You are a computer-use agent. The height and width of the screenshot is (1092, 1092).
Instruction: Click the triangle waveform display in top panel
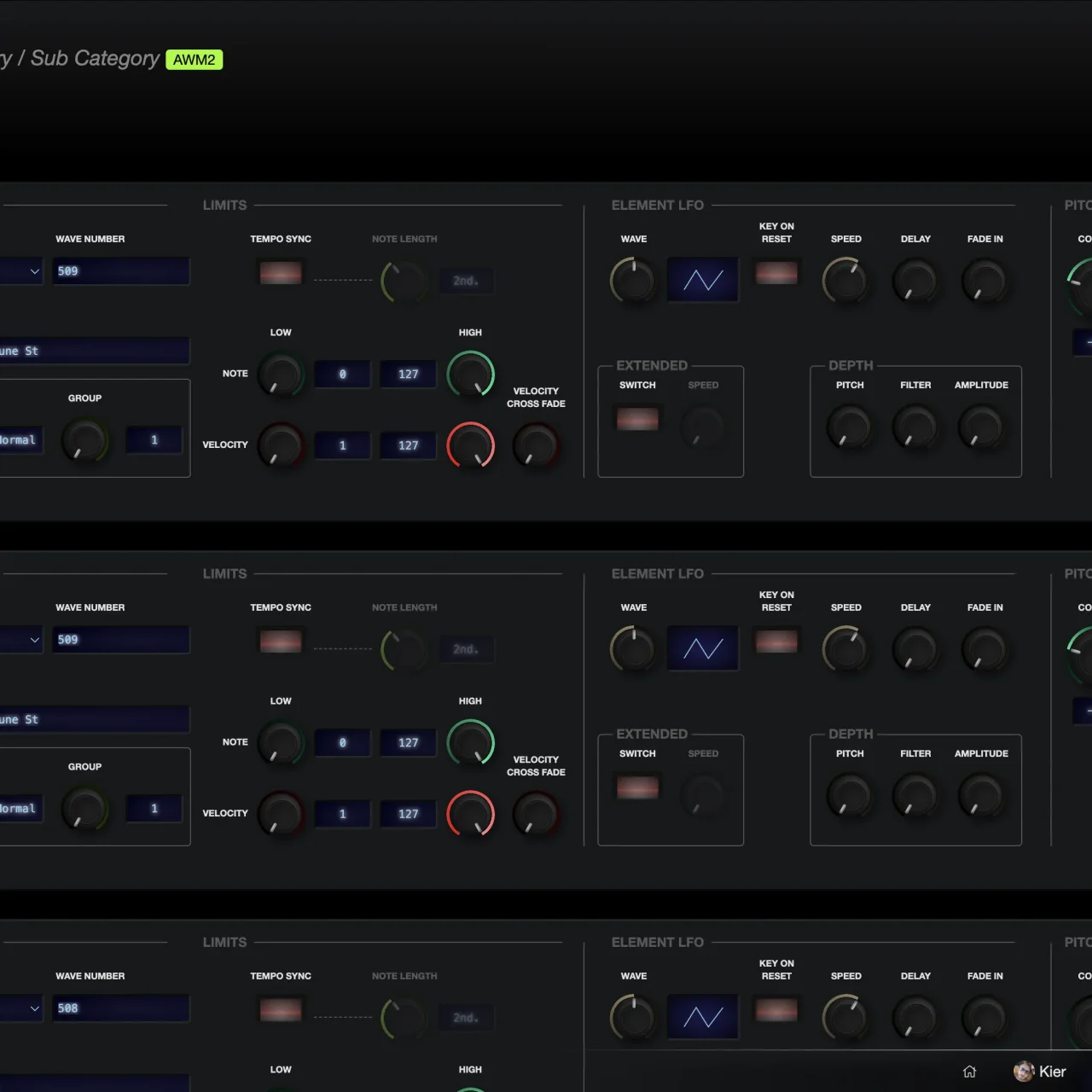pos(702,280)
